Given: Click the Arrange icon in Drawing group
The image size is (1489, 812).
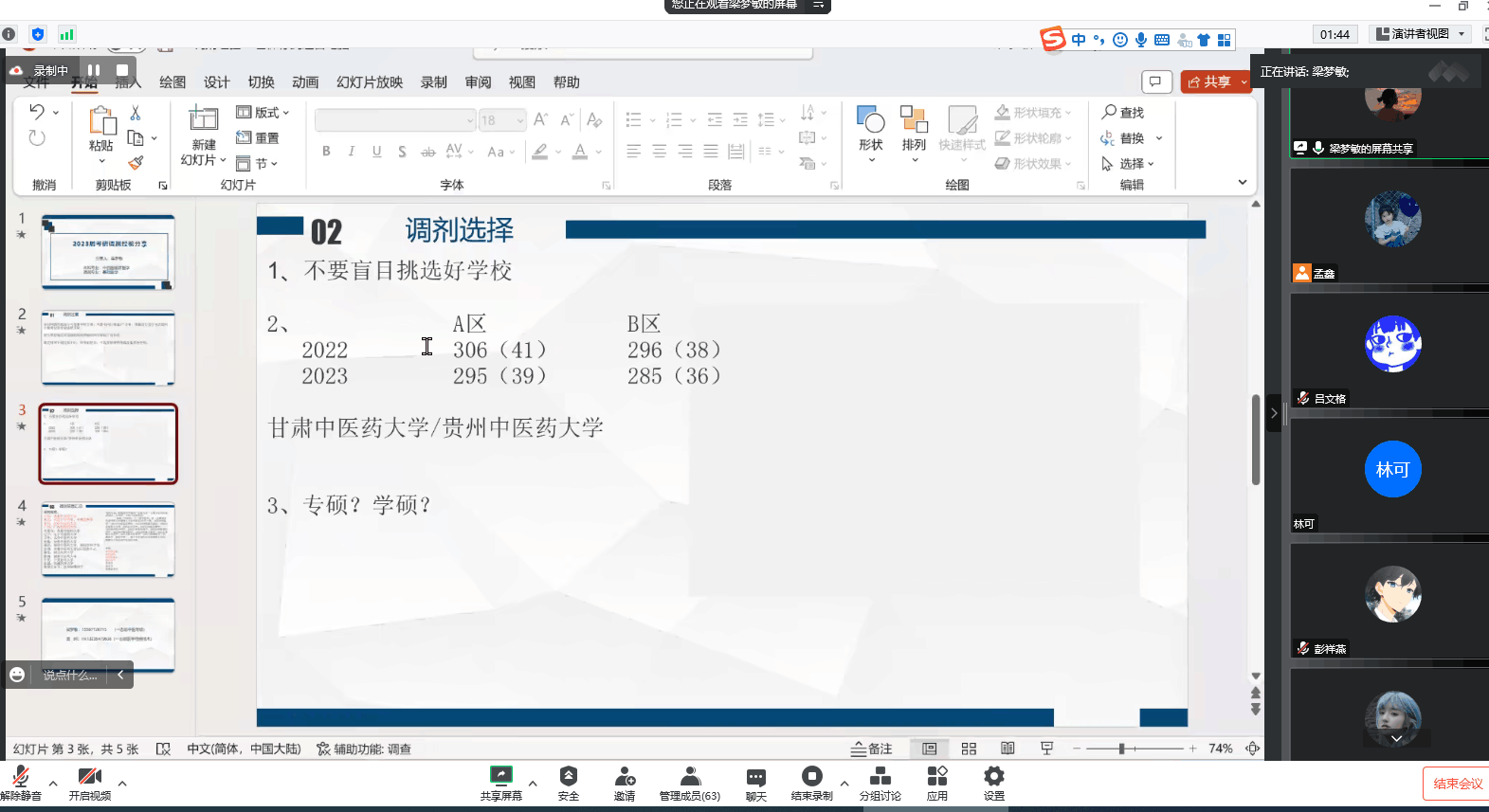Looking at the screenshot, I should 914,120.
